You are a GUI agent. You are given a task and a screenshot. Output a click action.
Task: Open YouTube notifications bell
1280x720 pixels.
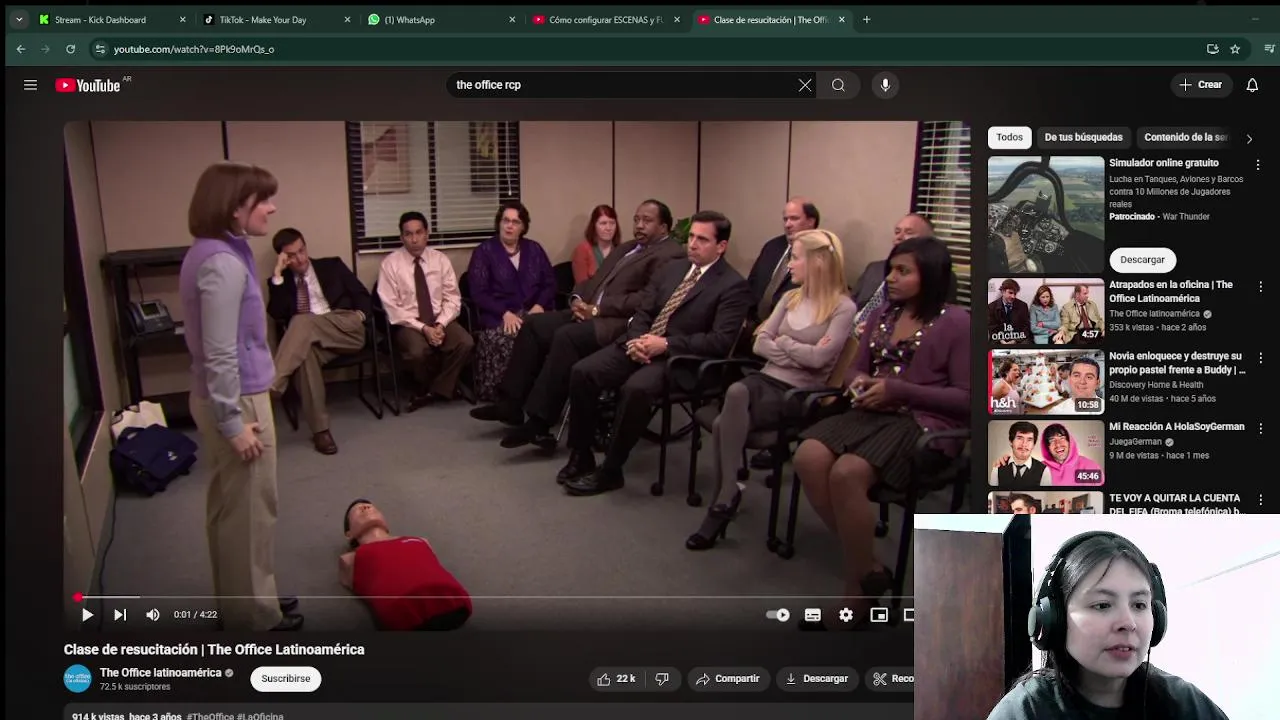click(1252, 85)
